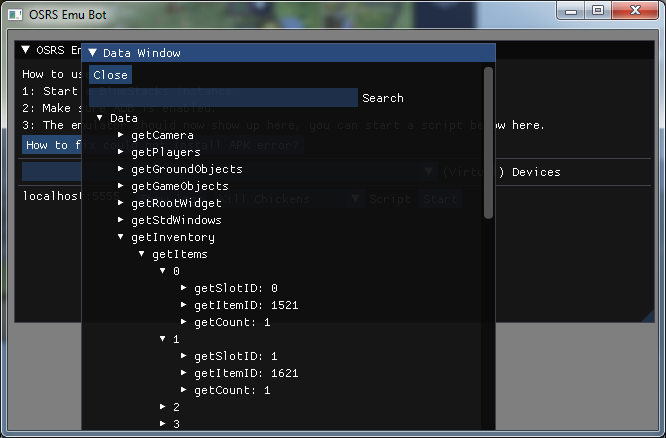Click the Close button in Data Window
The width and height of the screenshot is (666, 438).
(110, 75)
